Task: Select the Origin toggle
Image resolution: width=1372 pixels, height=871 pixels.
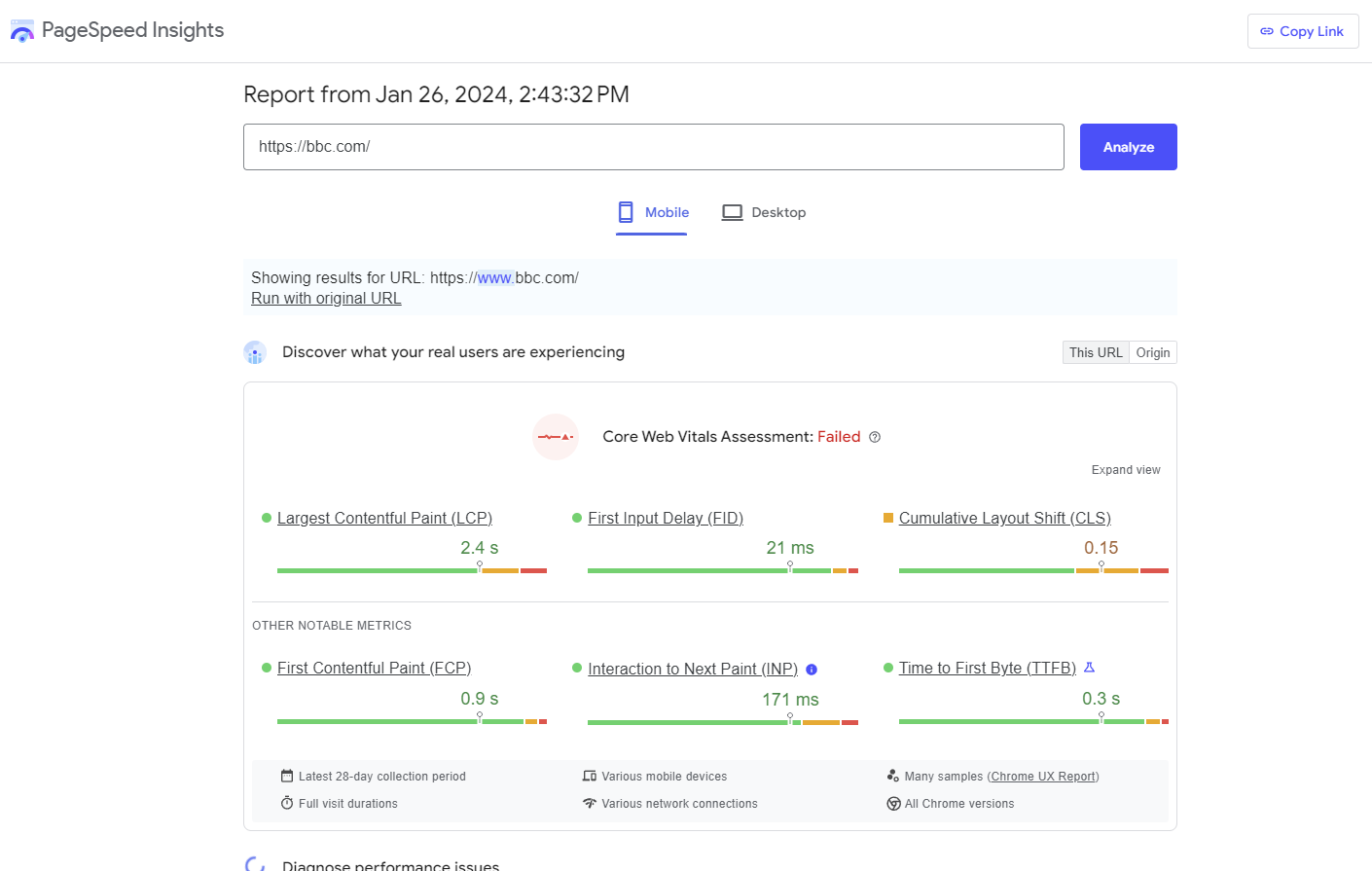Action: pyautogui.click(x=1153, y=352)
